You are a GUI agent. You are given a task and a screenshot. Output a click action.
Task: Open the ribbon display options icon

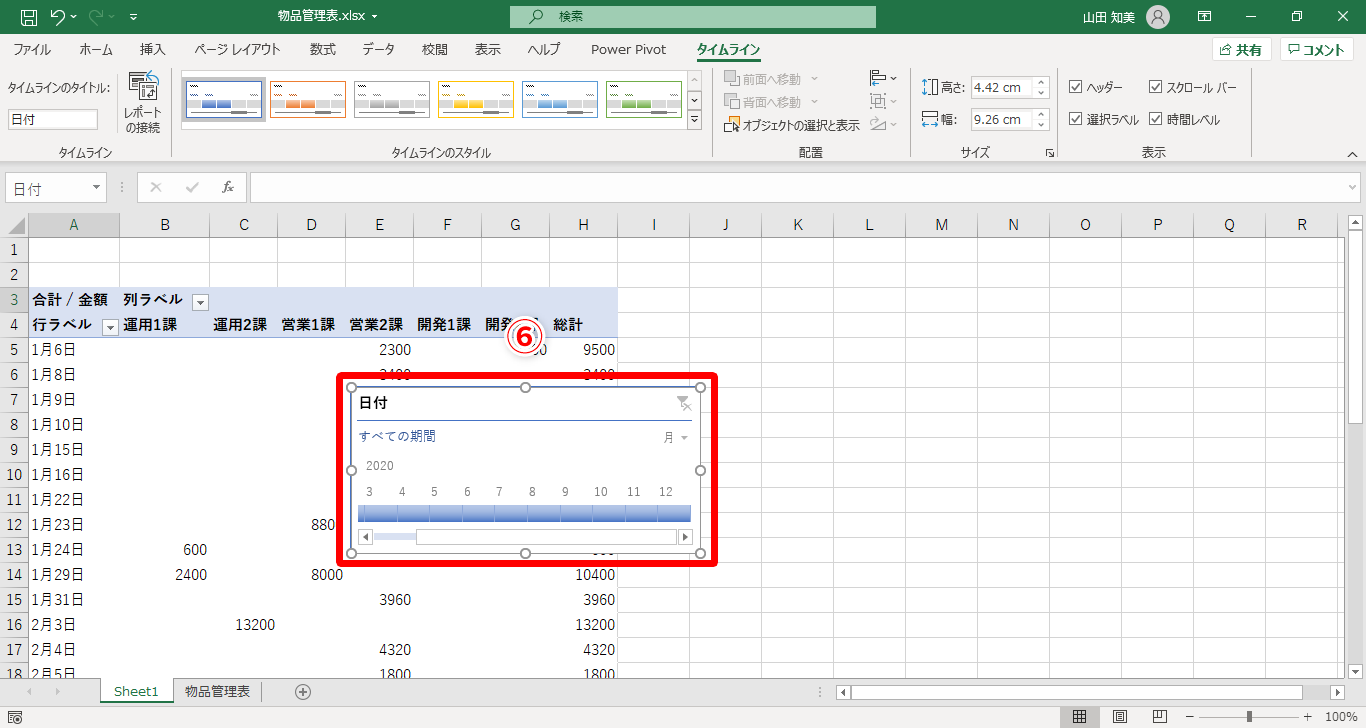[x=1205, y=17]
